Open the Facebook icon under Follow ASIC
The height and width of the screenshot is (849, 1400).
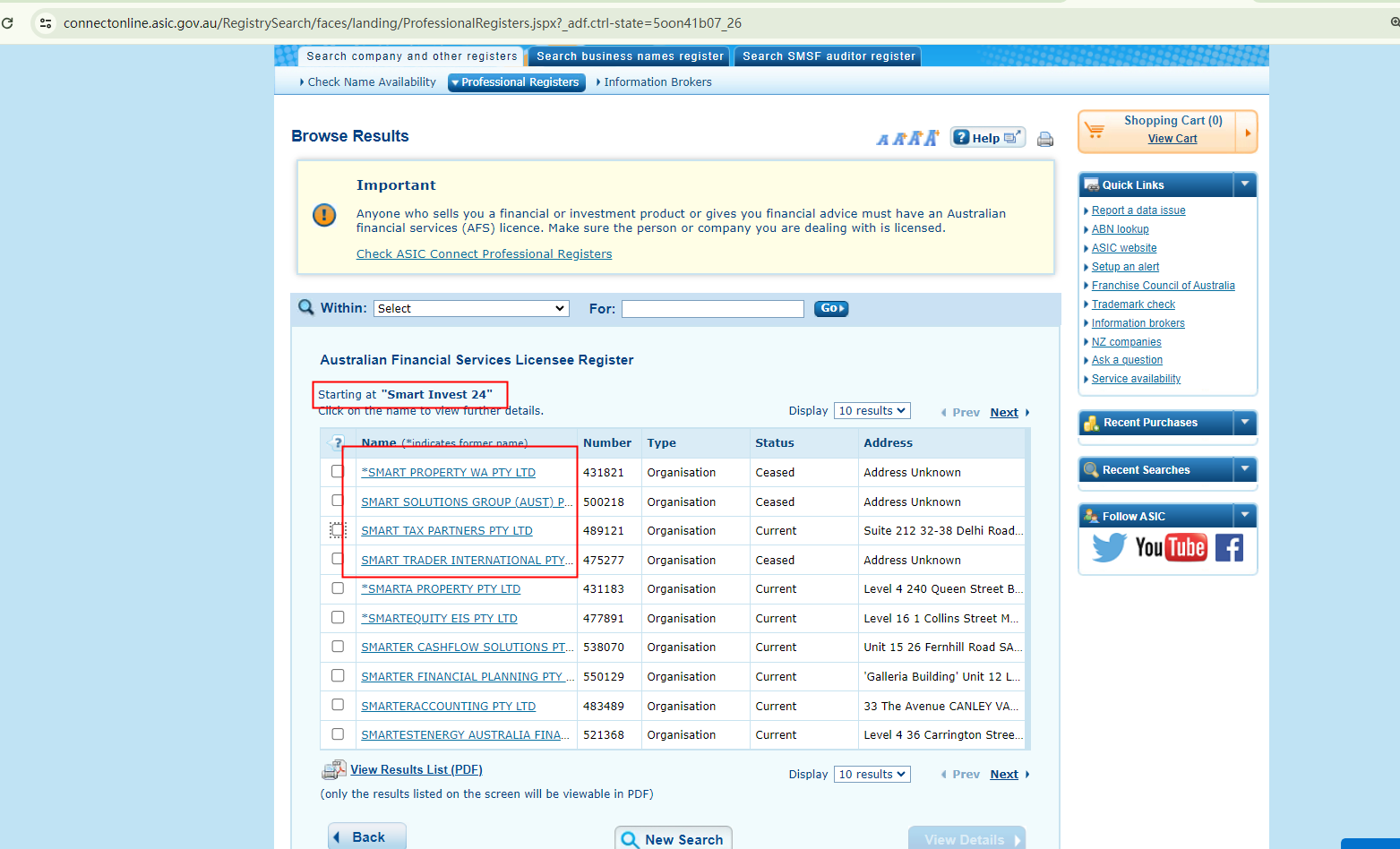coord(1229,547)
